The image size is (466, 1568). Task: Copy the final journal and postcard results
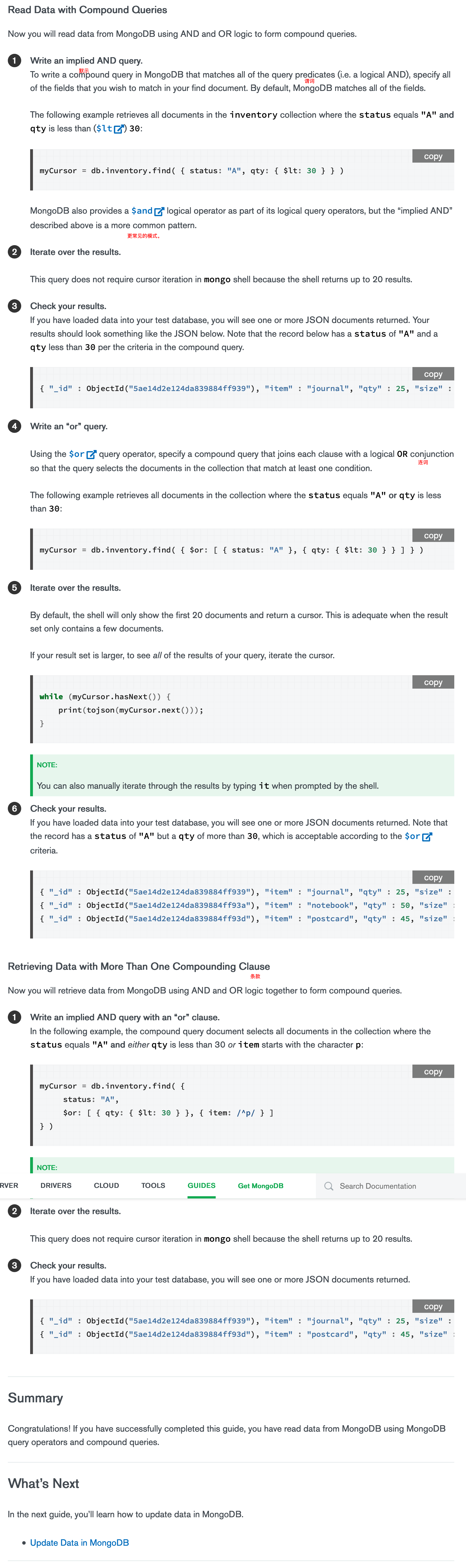point(433,1306)
